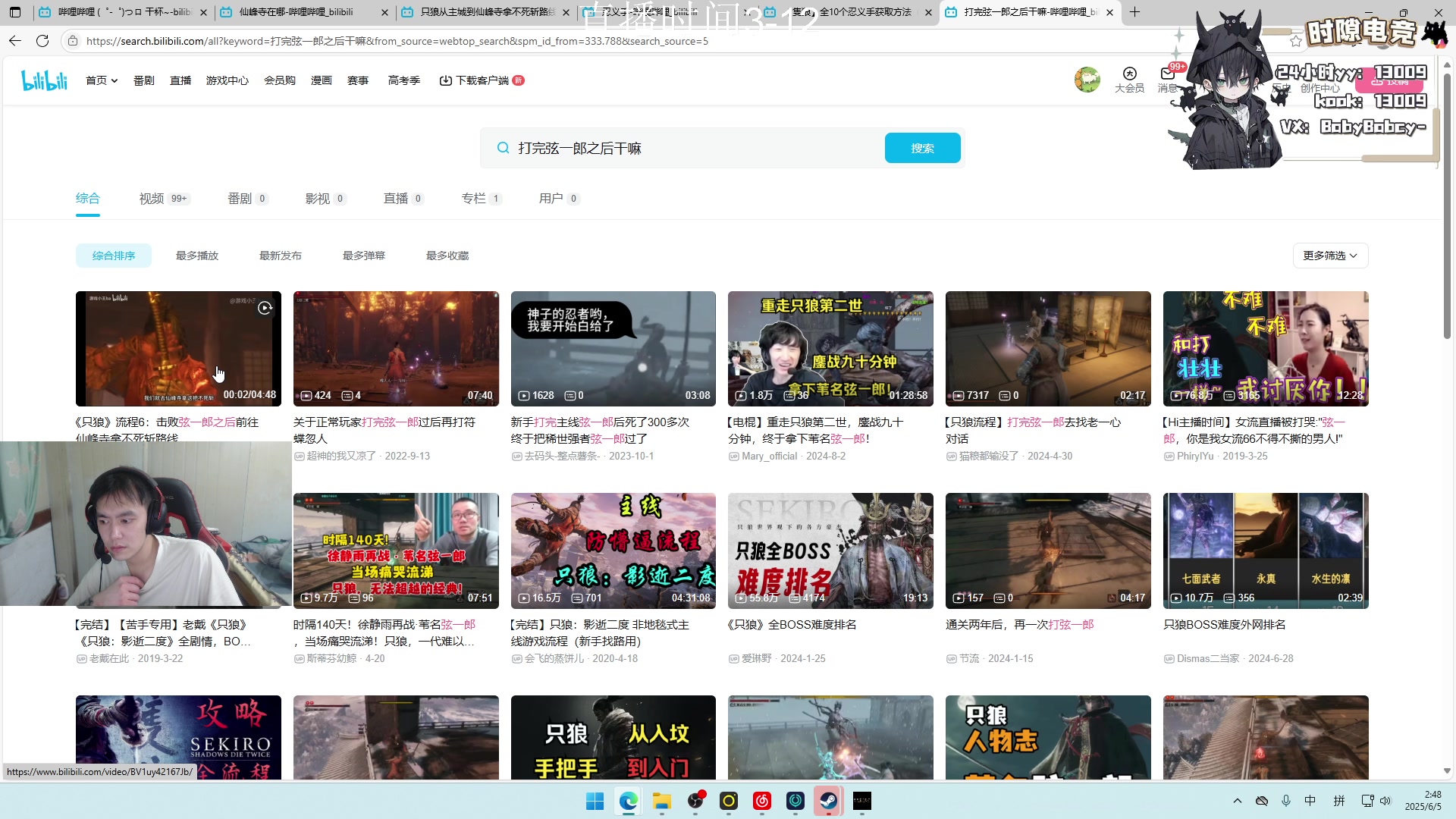Open 游戏中心 navigation link
The width and height of the screenshot is (1456, 819).
pos(227,80)
